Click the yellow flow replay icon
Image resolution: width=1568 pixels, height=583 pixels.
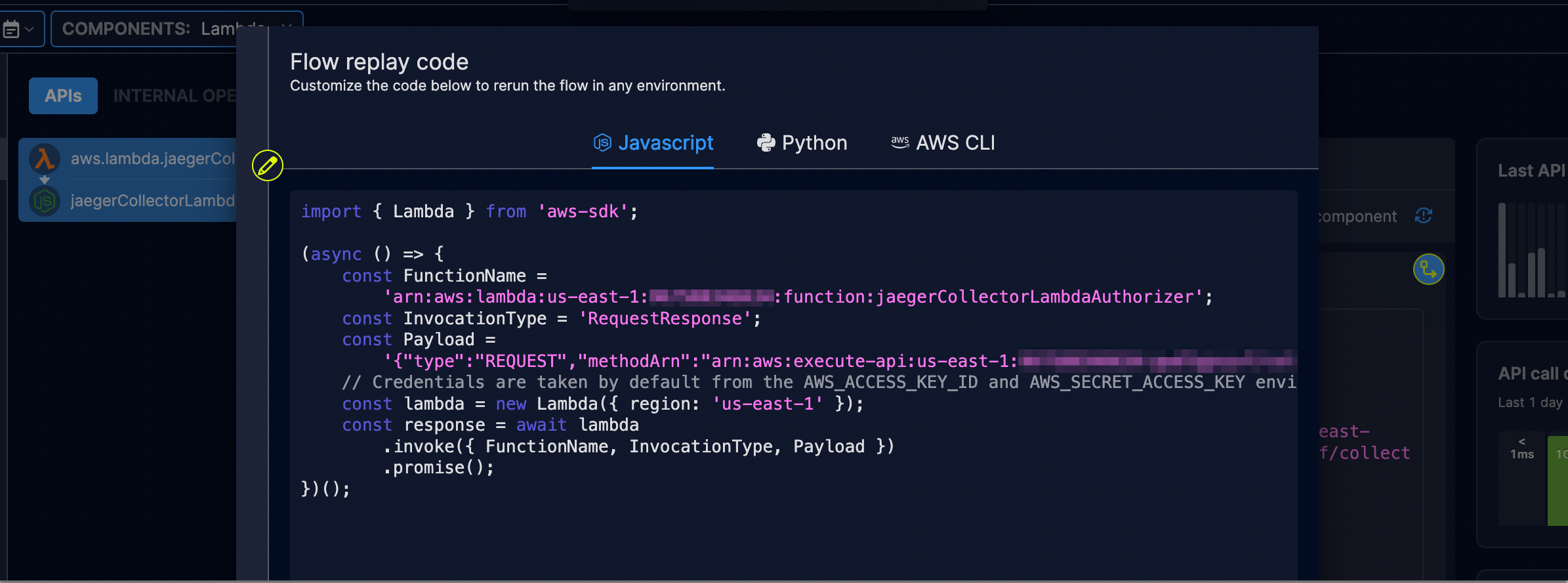tap(1428, 269)
